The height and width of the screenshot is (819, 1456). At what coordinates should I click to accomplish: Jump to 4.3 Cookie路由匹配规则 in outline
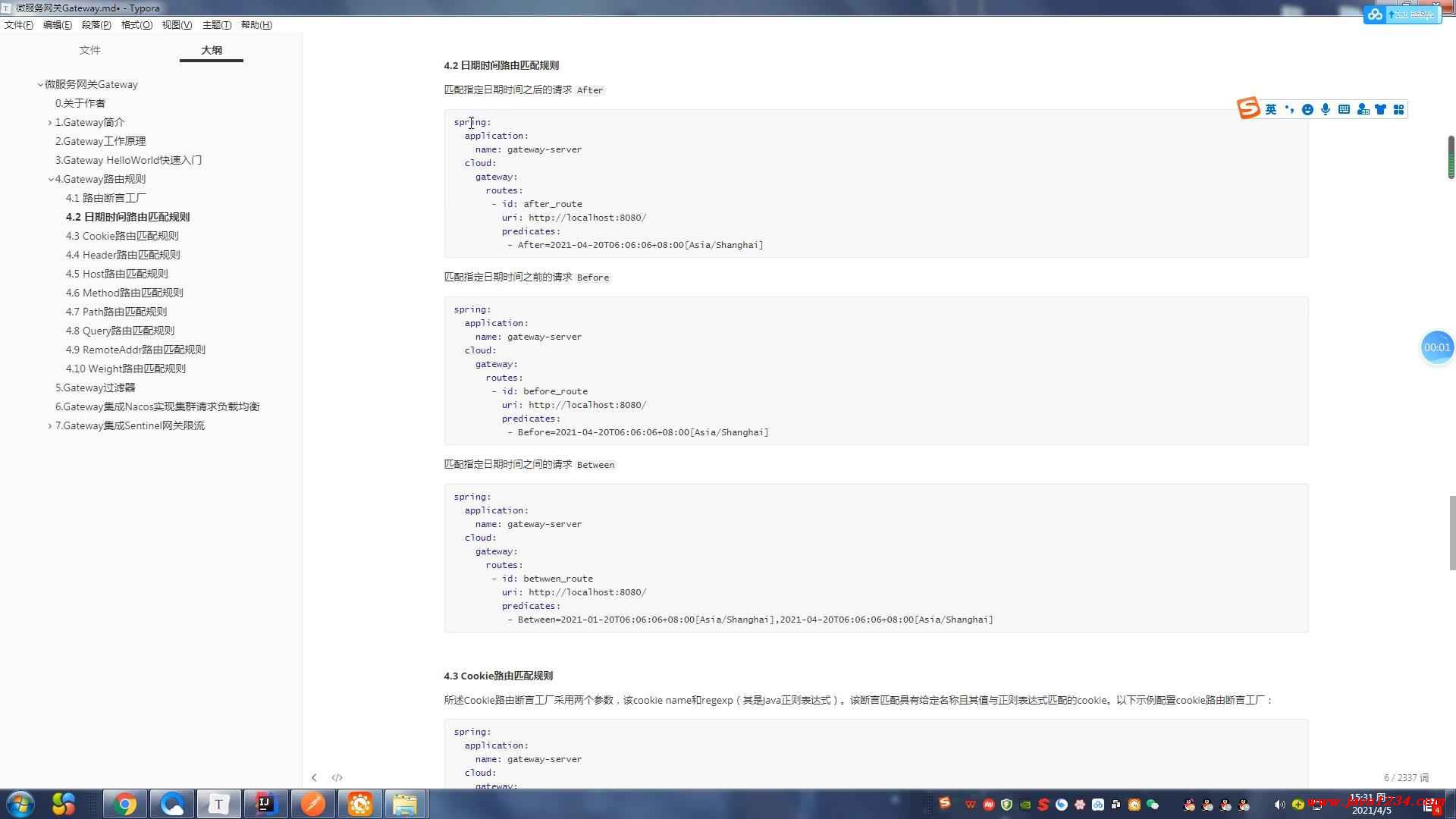click(x=122, y=236)
